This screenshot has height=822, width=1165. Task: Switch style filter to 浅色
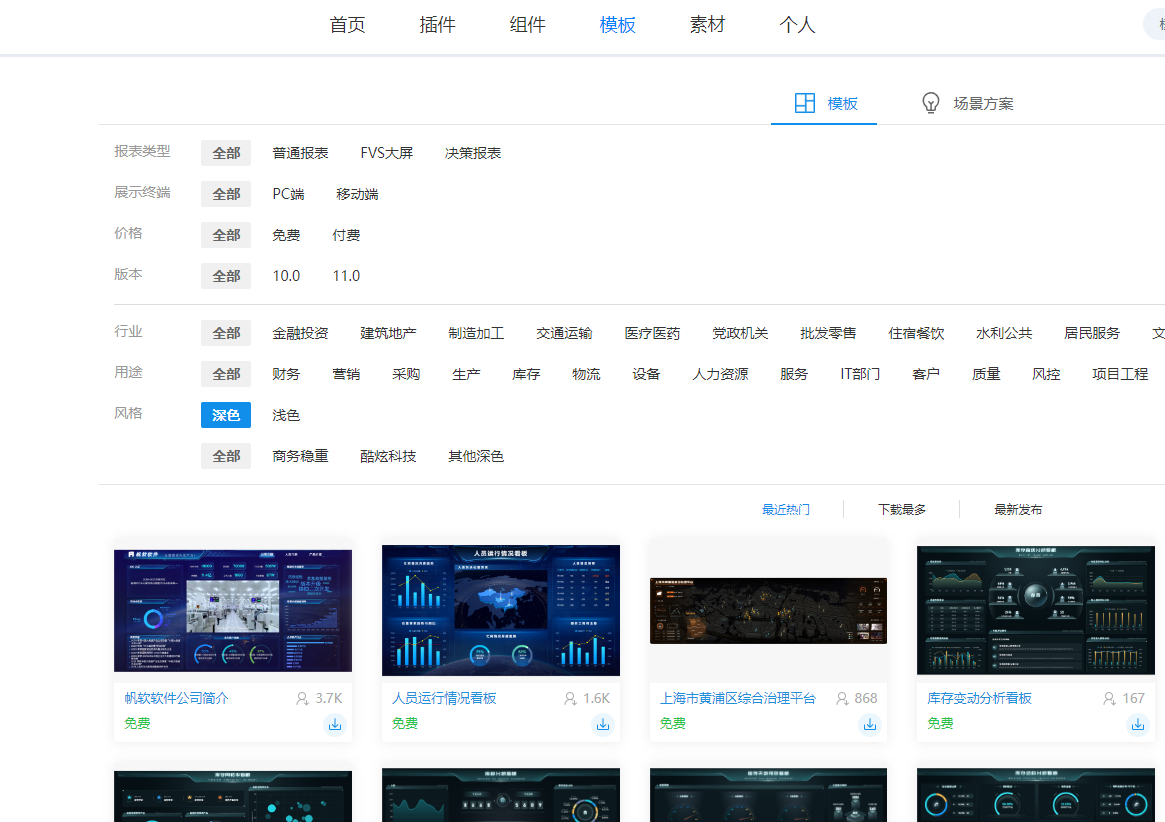coord(286,415)
